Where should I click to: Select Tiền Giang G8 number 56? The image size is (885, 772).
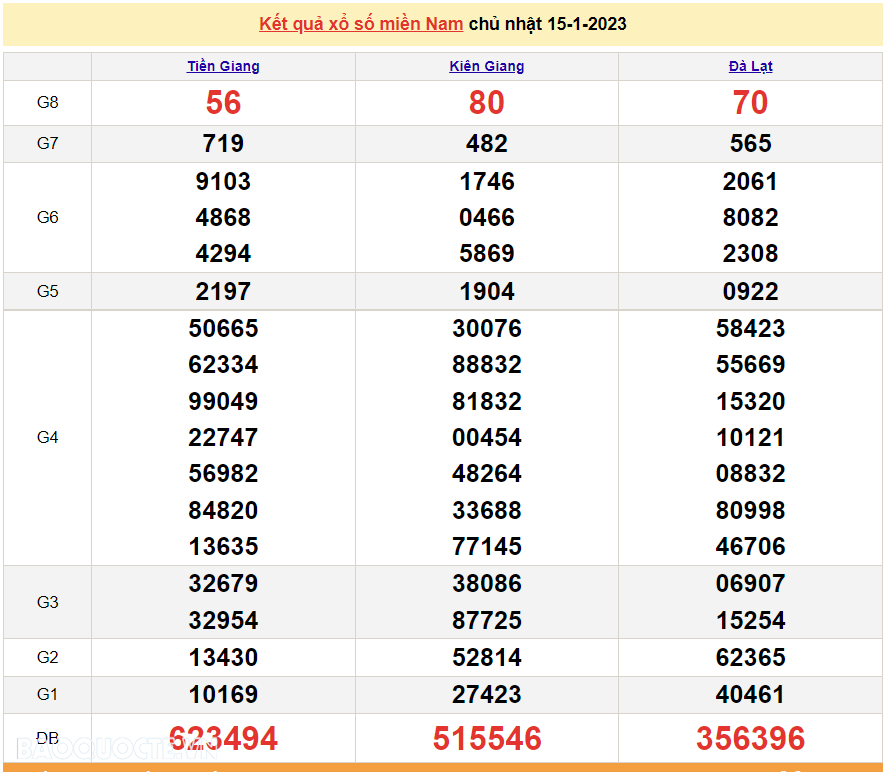pyautogui.click(x=223, y=103)
